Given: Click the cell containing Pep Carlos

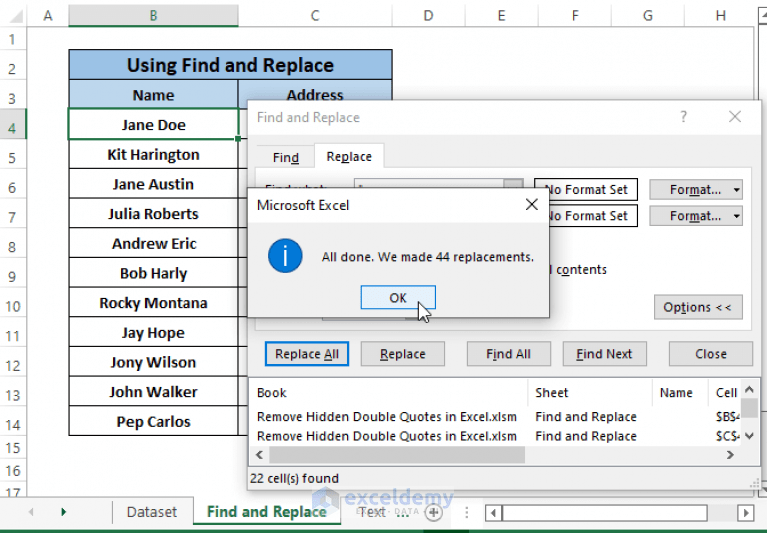Looking at the screenshot, I should tap(154, 422).
